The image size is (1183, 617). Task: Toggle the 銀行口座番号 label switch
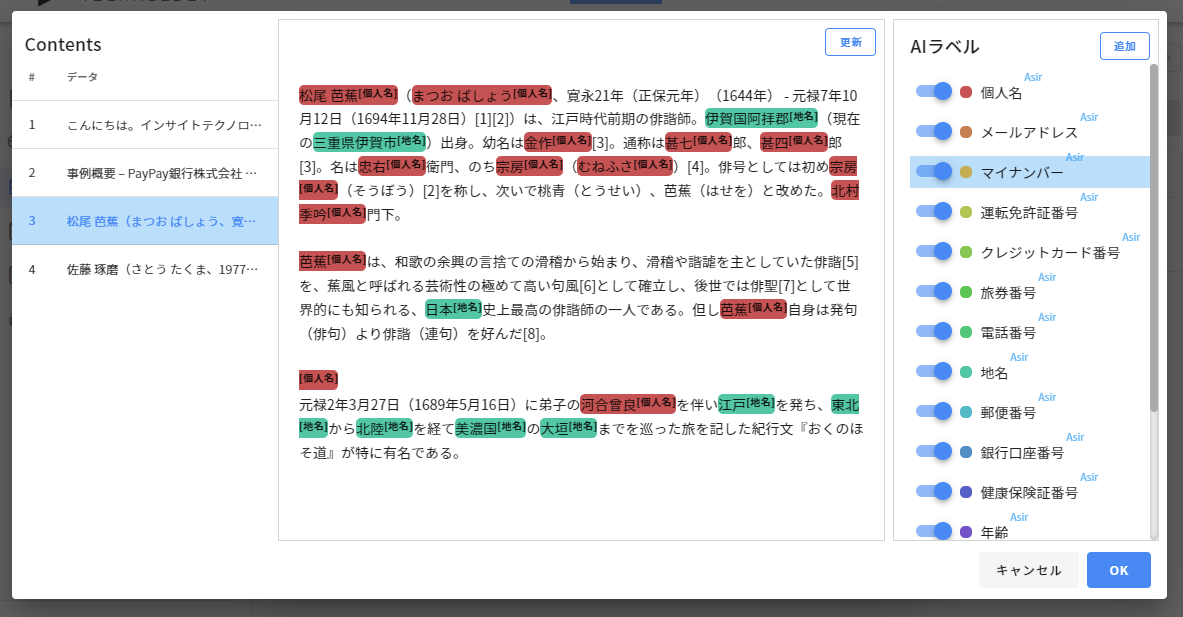tap(934, 451)
